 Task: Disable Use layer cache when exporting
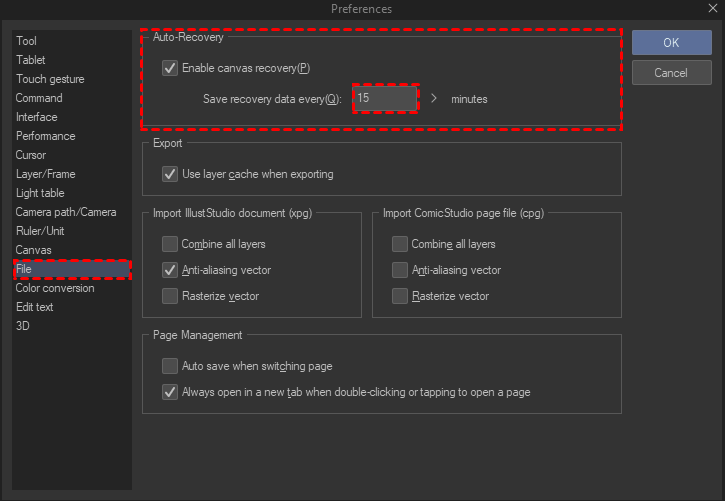[x=170, y=174]
